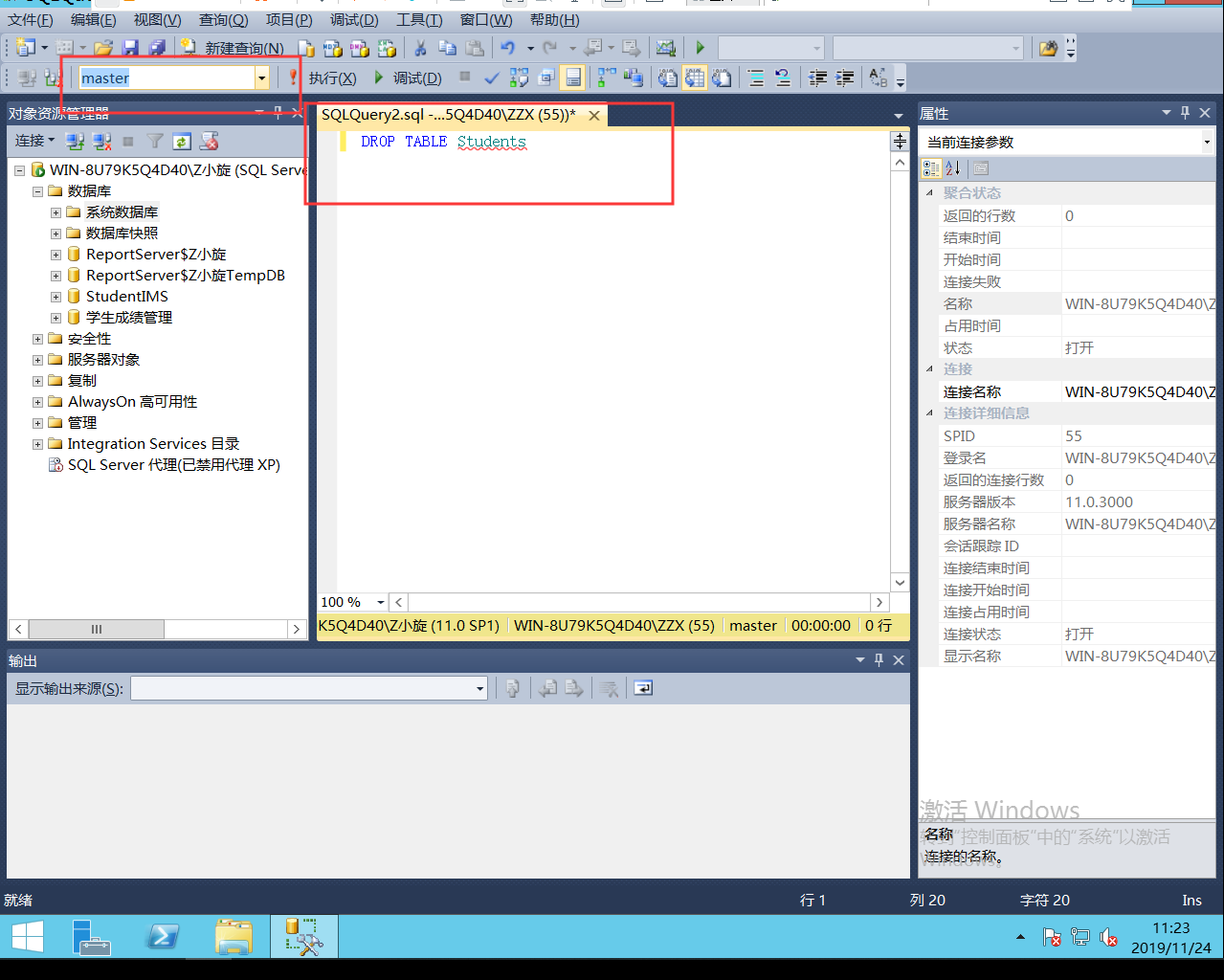The image size is (1224, 980).
Task: Click the Object Explorer horizontal scrollbar
Action: coord(157,629)
